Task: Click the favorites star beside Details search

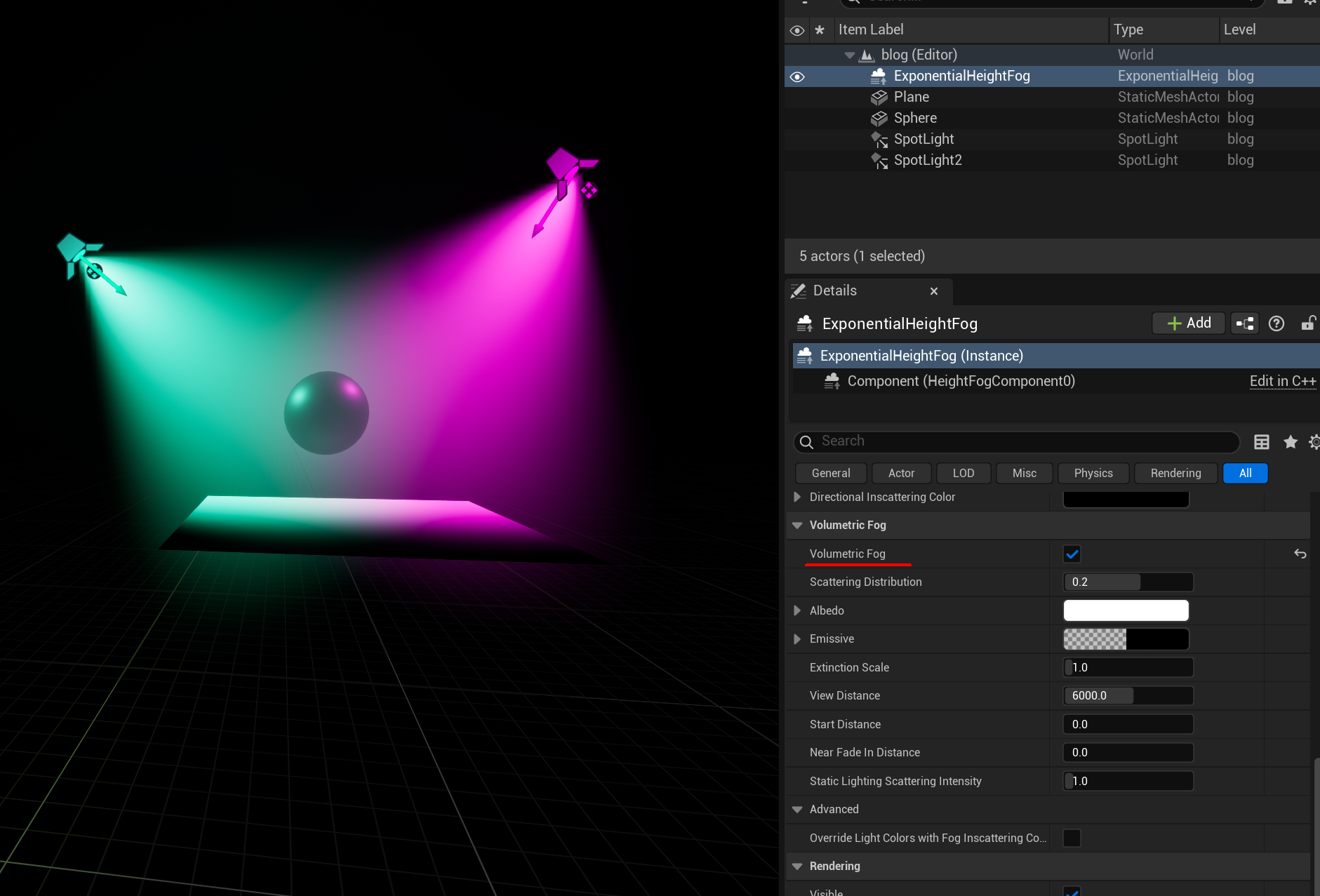Action: (1291, 441)
